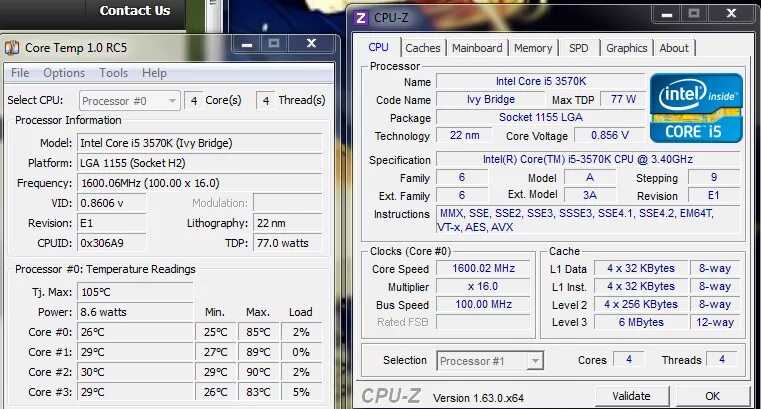Open the Help menu in Core Temp
The width and height of the screenshot is (761, 409).
point(154,73)
